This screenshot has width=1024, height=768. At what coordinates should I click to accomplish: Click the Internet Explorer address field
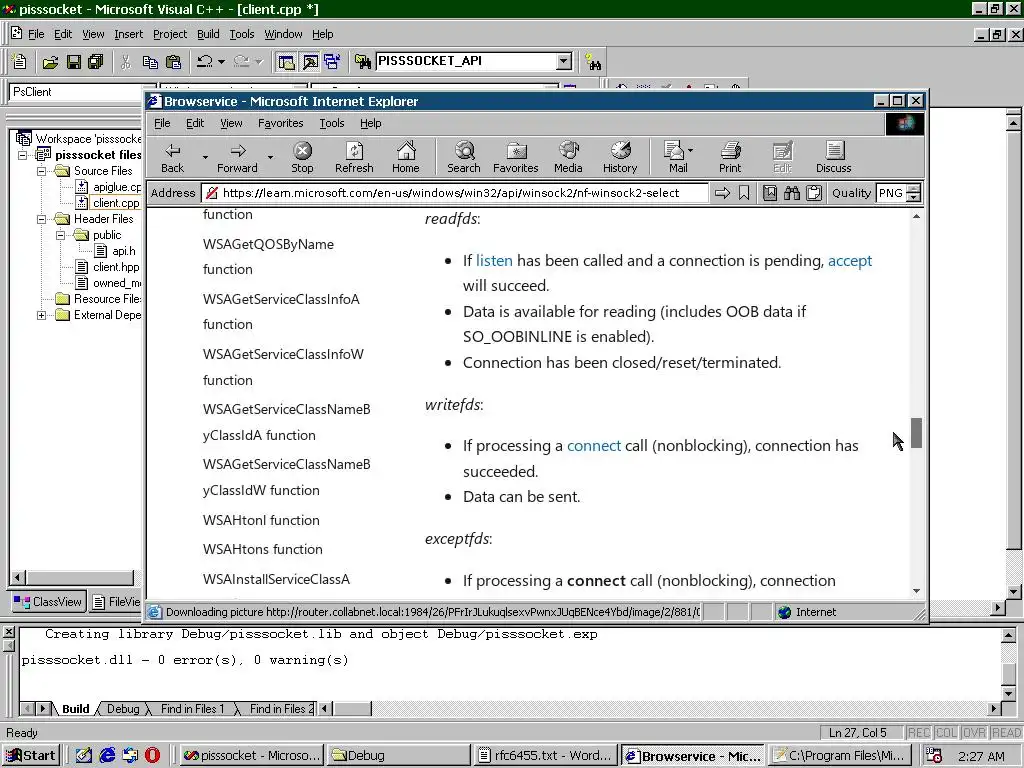coord(455,193)
